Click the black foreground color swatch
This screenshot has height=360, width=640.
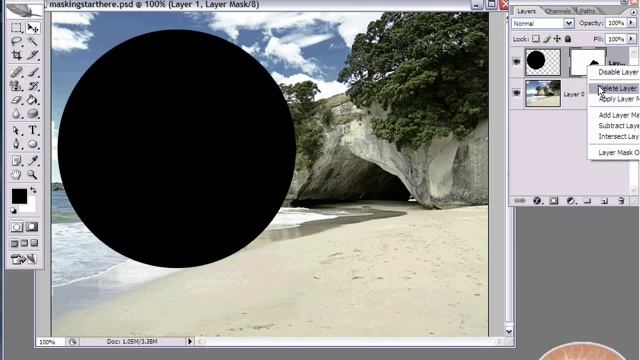coord(19,196)
